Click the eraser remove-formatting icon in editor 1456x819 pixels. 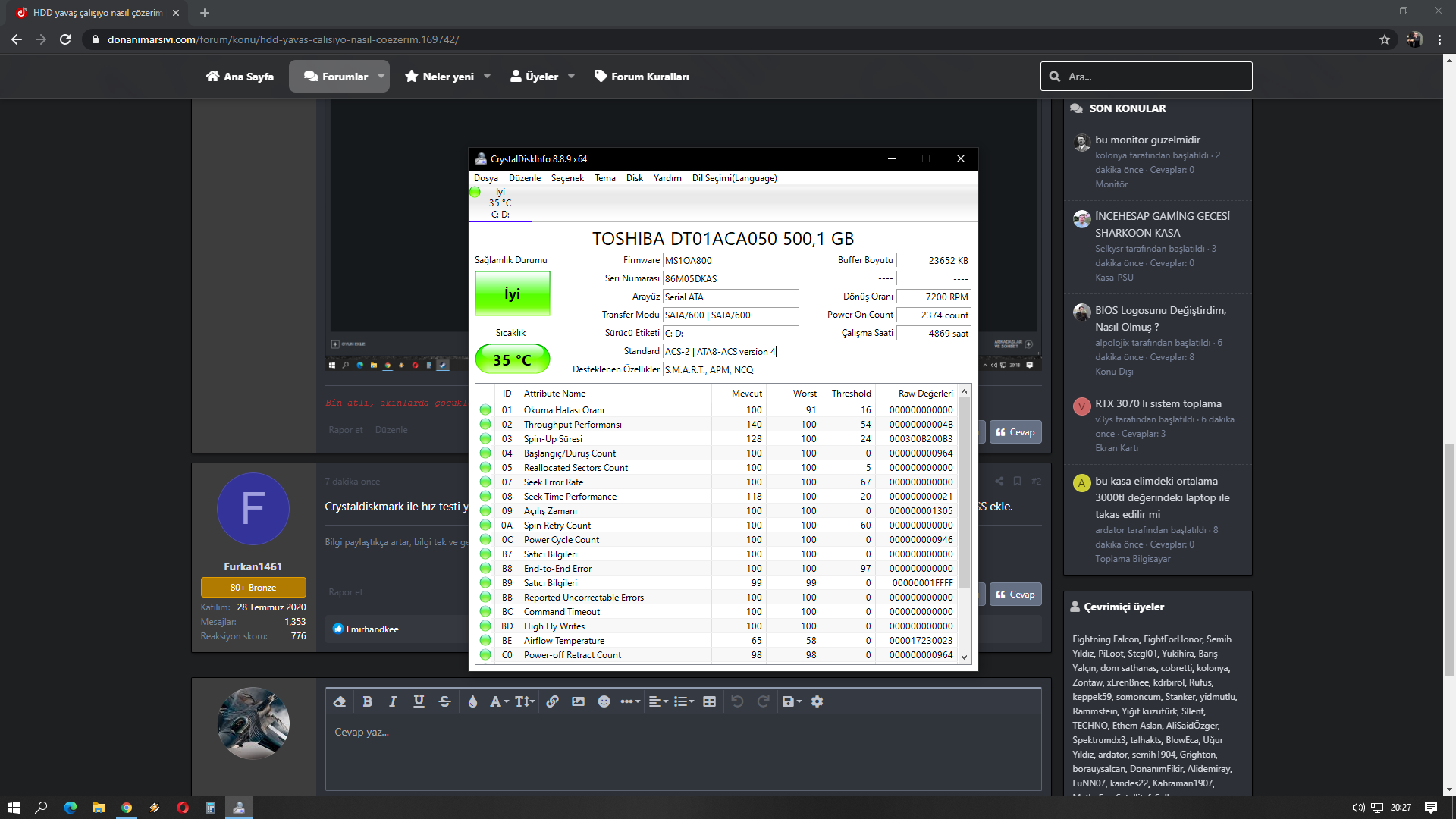point(340,701)
